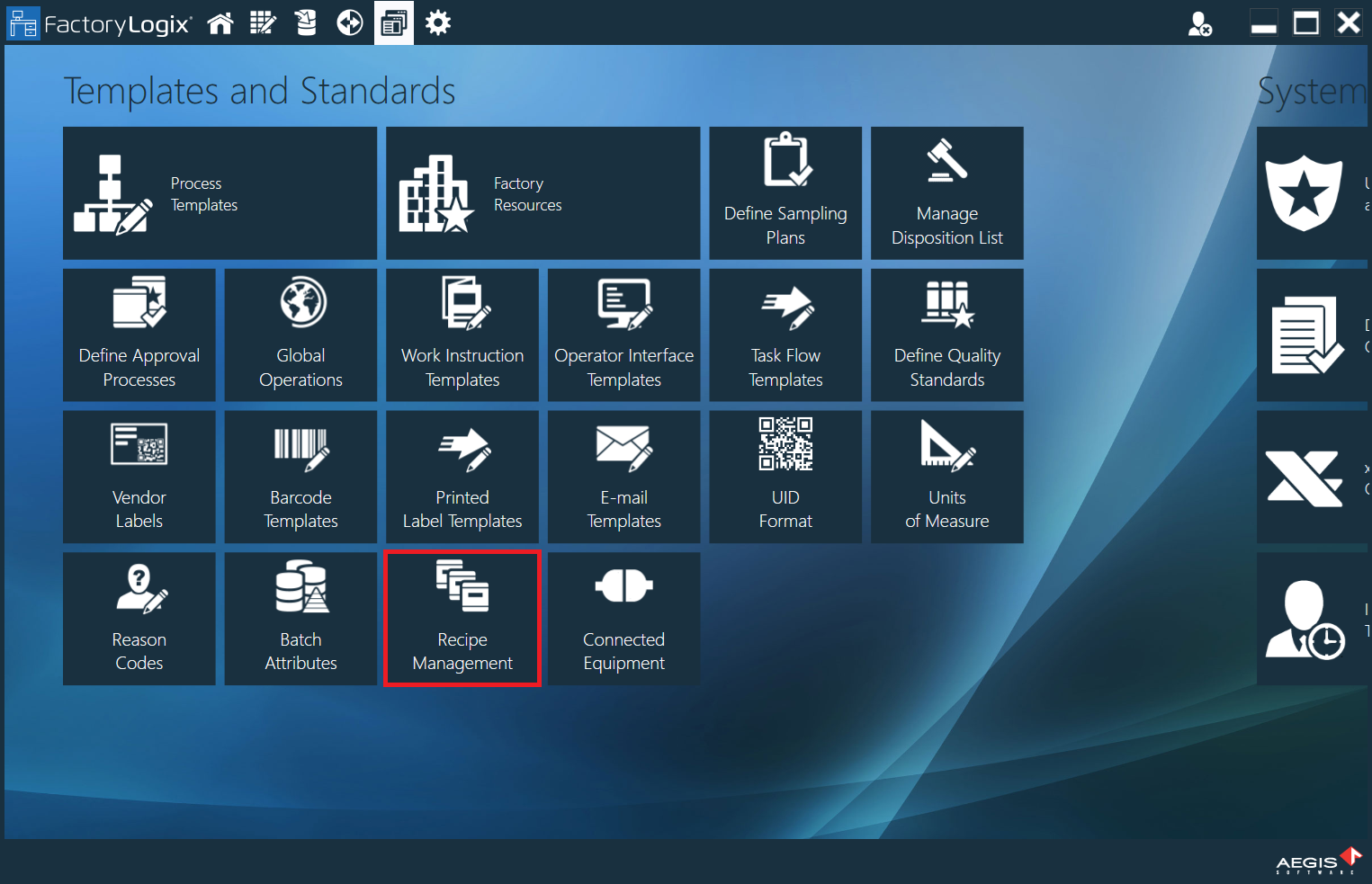This screenshot has height=884, width=1372.
Task: Open the Factory Resources tile
Action: (543, 193)
